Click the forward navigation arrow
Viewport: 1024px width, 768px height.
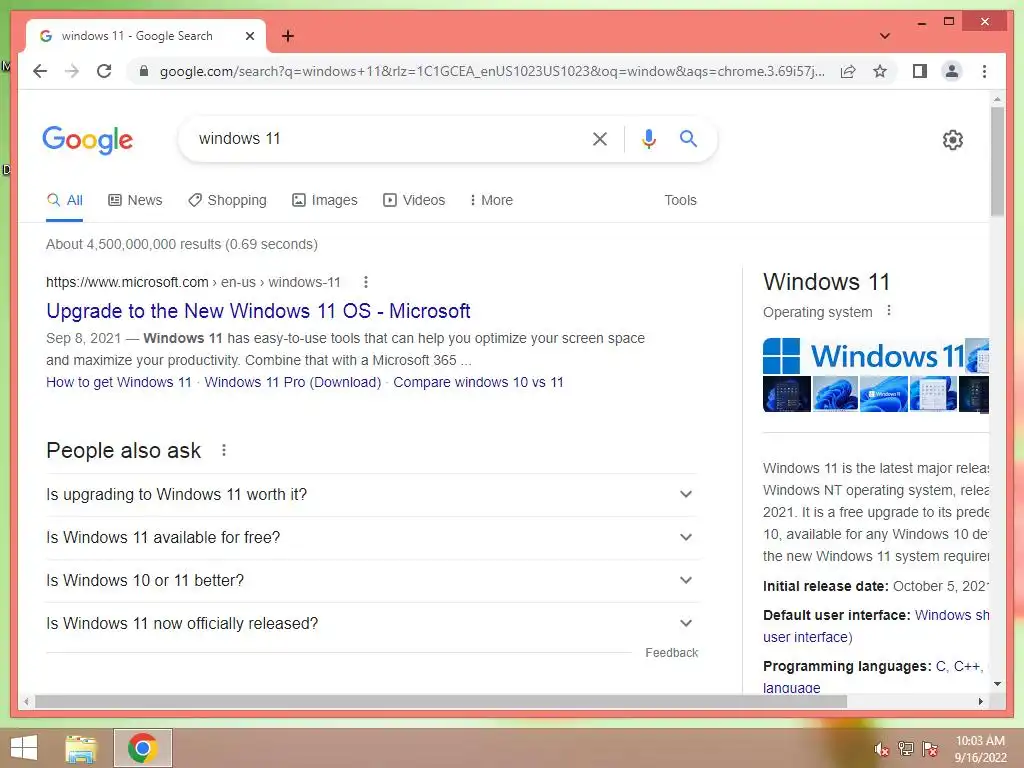click(x=72, y=71)
